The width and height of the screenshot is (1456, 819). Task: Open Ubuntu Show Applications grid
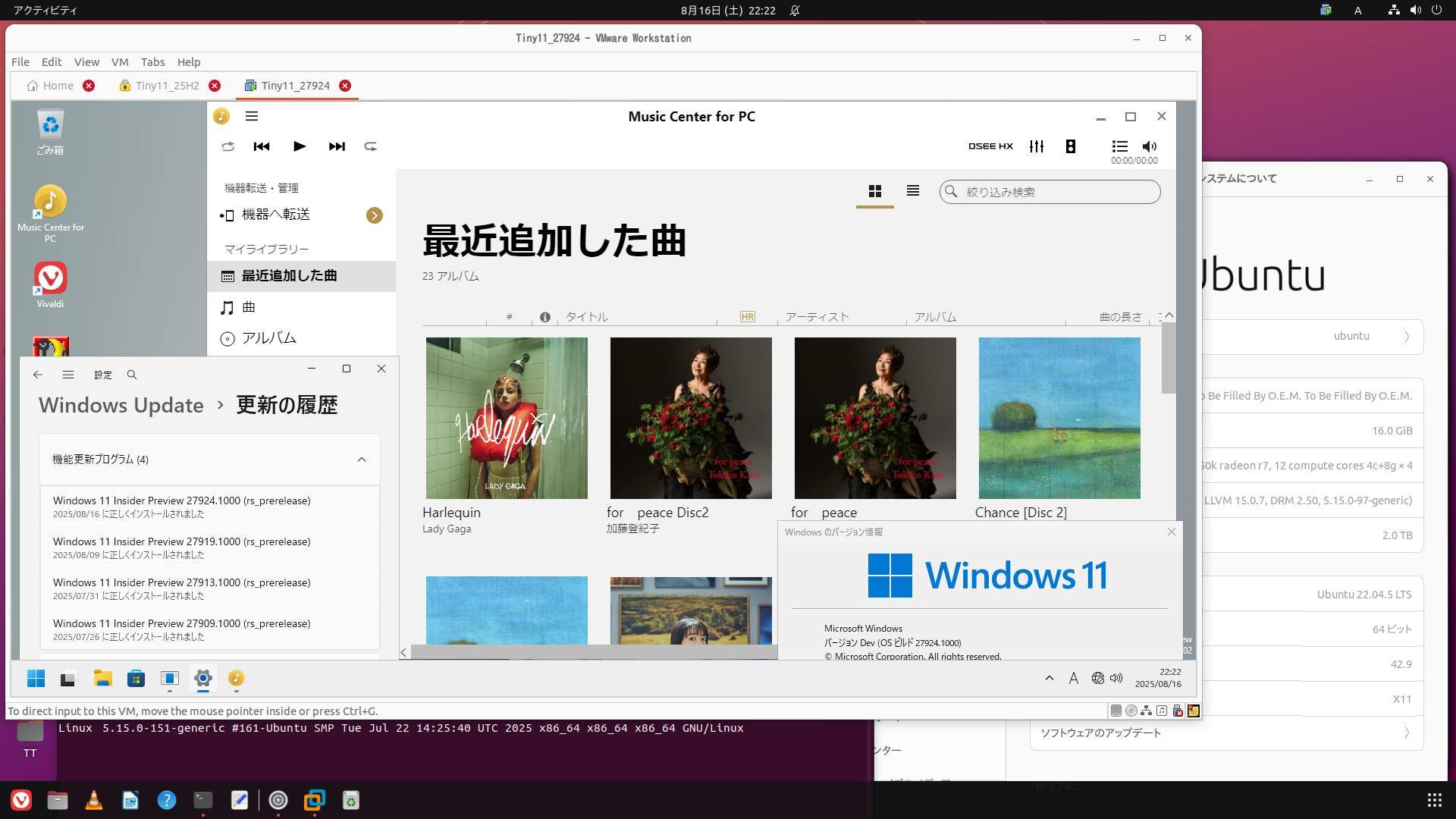[1434, 800]
